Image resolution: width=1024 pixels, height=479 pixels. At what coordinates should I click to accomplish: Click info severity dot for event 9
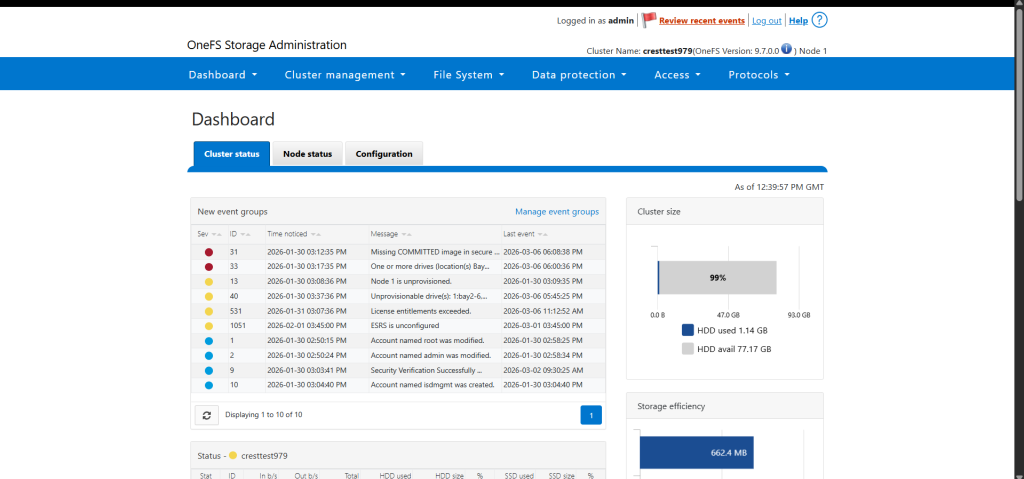(209, 370)
